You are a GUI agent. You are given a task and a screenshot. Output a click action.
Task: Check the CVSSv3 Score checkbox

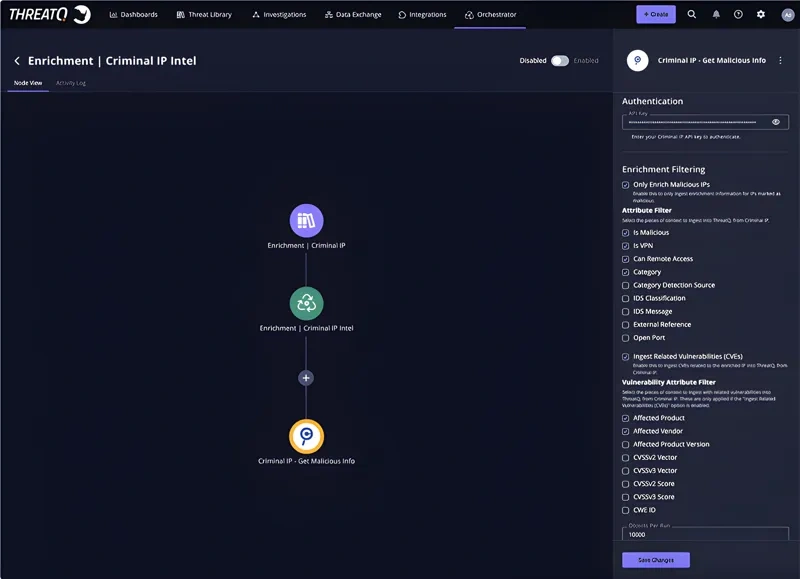625,497
